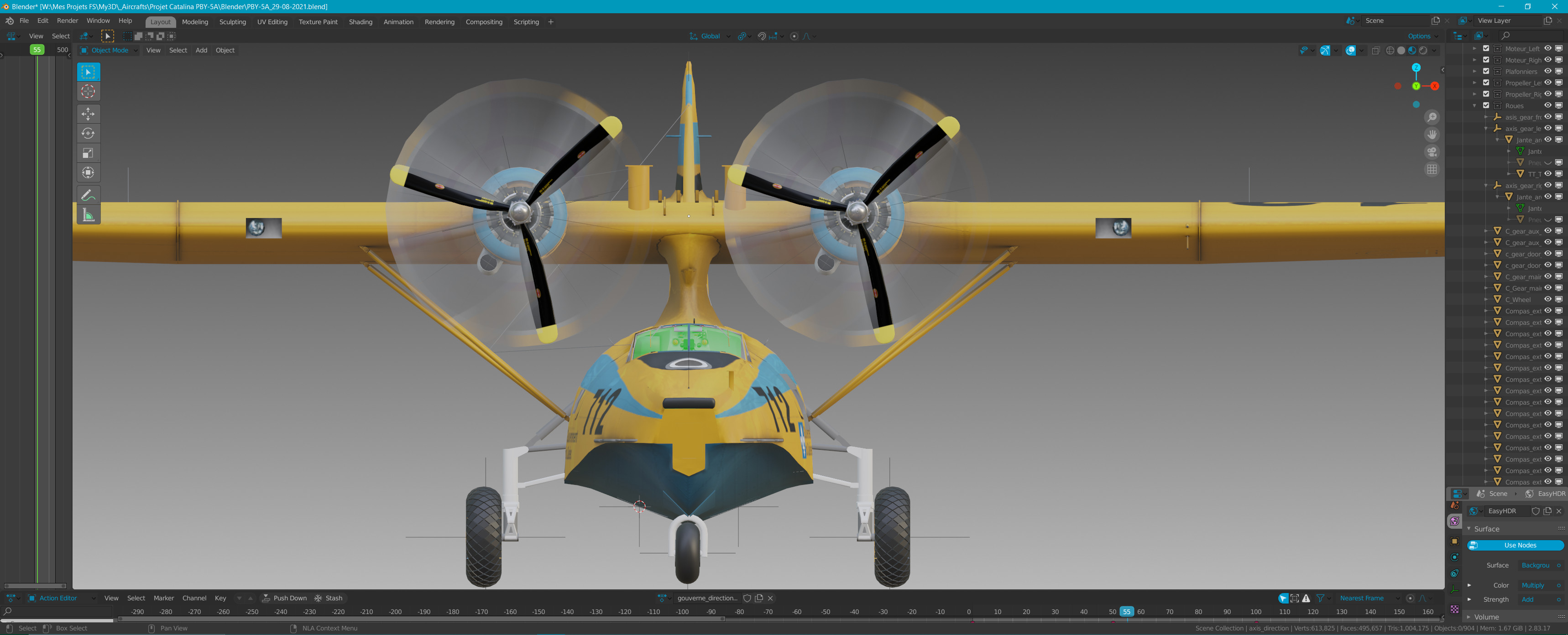Select the Cursor tool in viewport toolbar
This screenshot has width=1568, height=635.
point(88,92)
